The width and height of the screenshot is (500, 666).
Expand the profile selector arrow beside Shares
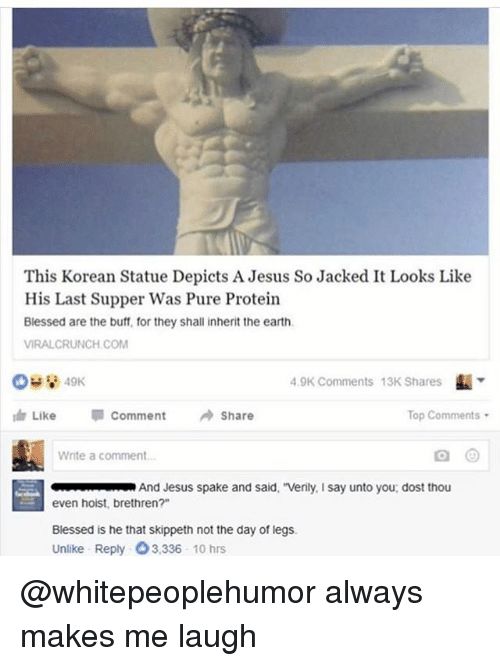click(x=481, y=380)
